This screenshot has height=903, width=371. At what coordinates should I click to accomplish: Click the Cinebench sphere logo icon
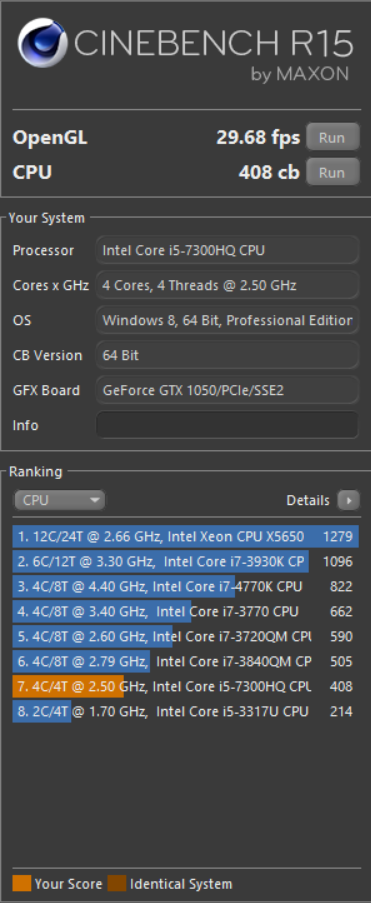pos(42,43)
